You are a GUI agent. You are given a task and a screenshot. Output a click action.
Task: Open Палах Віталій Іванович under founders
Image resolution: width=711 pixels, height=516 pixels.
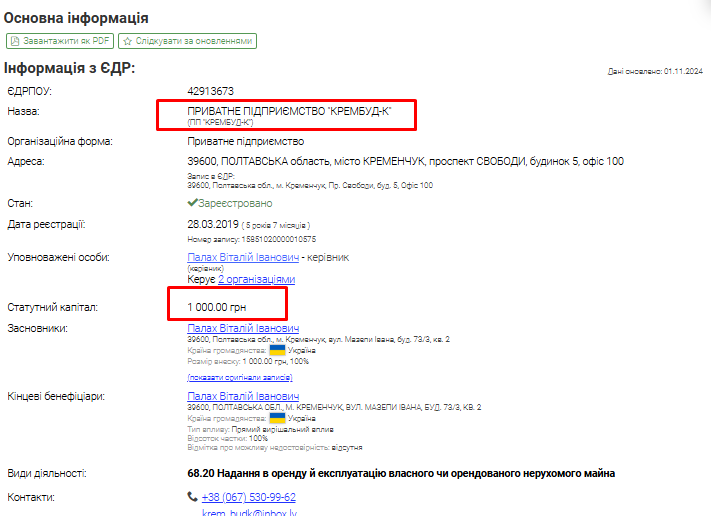coord(243,328)
